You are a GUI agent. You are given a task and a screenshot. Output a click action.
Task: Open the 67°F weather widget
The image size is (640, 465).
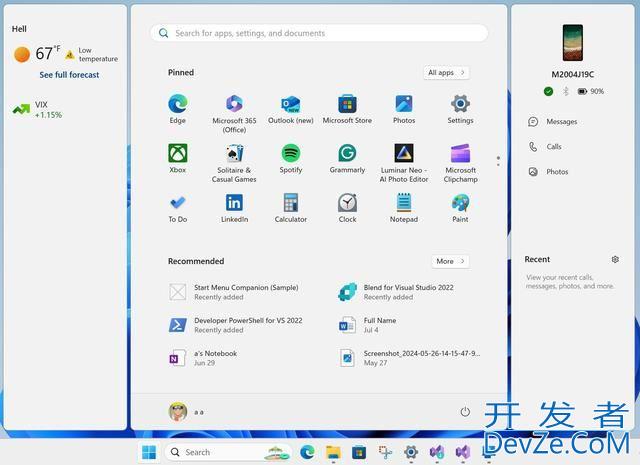[37, 53]
